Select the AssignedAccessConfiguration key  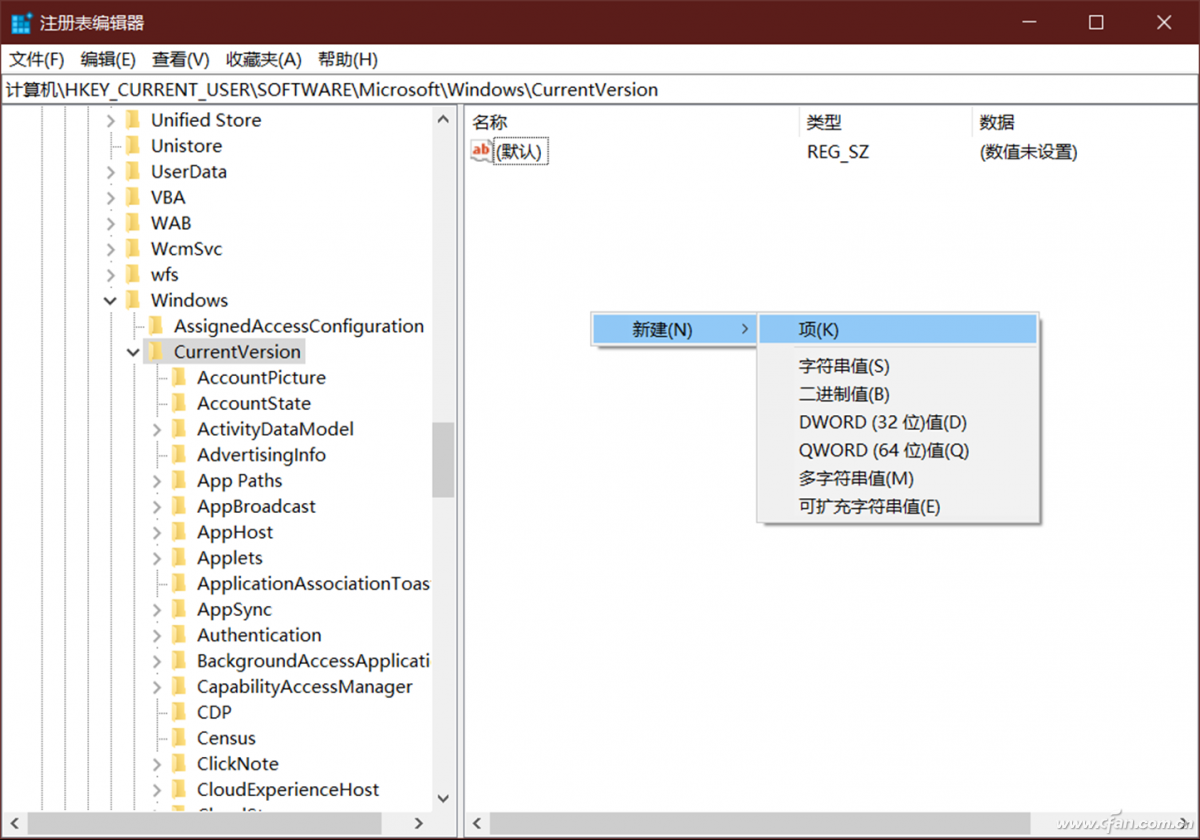[298, 327]
